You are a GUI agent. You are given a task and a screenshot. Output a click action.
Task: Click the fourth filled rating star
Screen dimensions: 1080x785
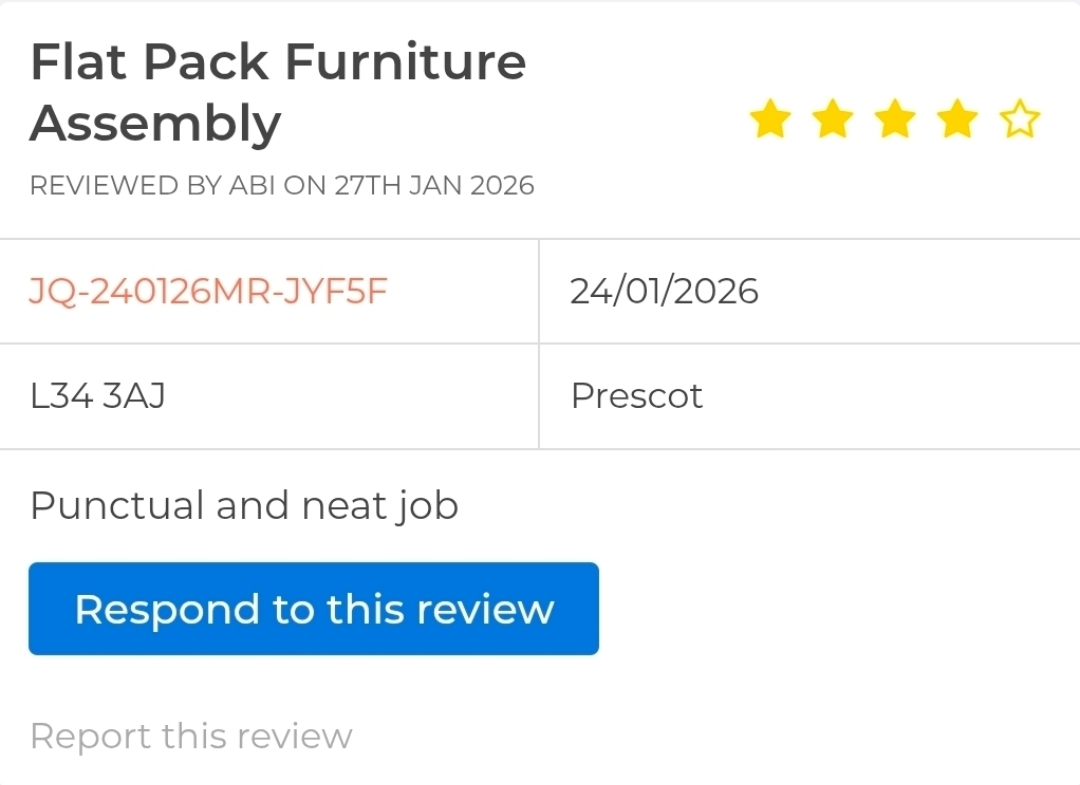click(x=957, y=121)
